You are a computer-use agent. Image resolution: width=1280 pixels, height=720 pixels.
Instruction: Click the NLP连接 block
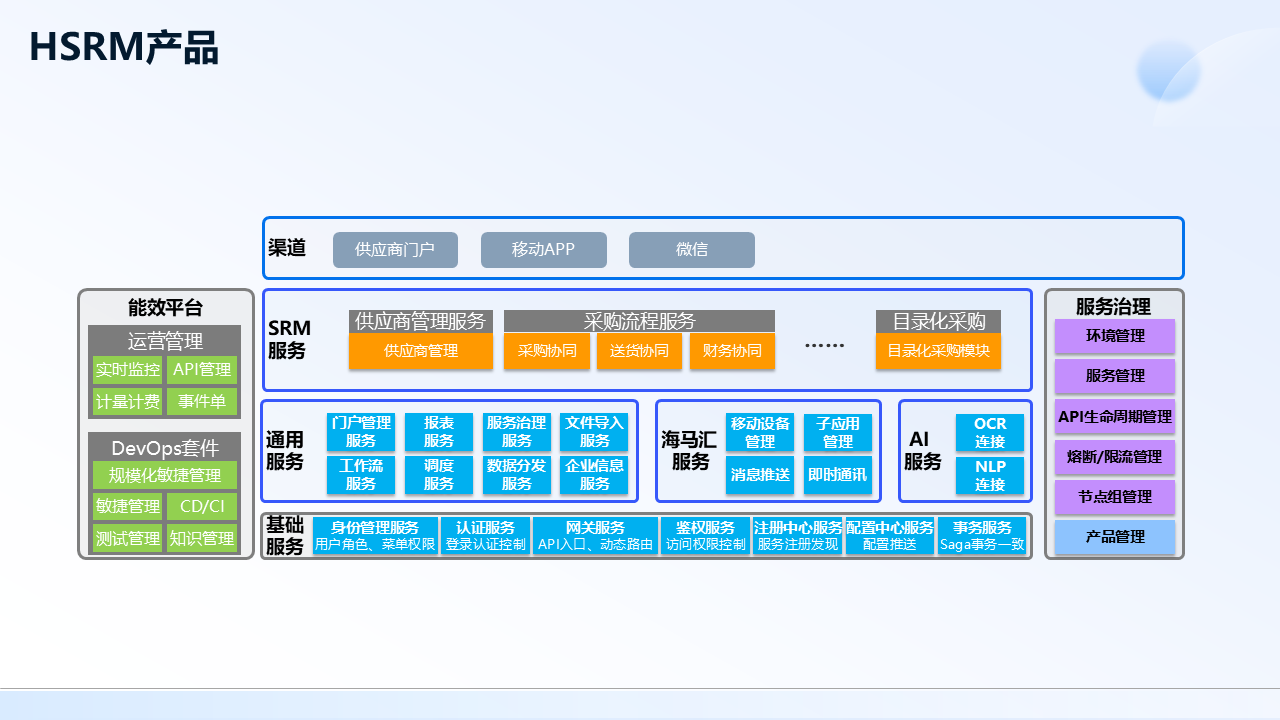point(990,475)
